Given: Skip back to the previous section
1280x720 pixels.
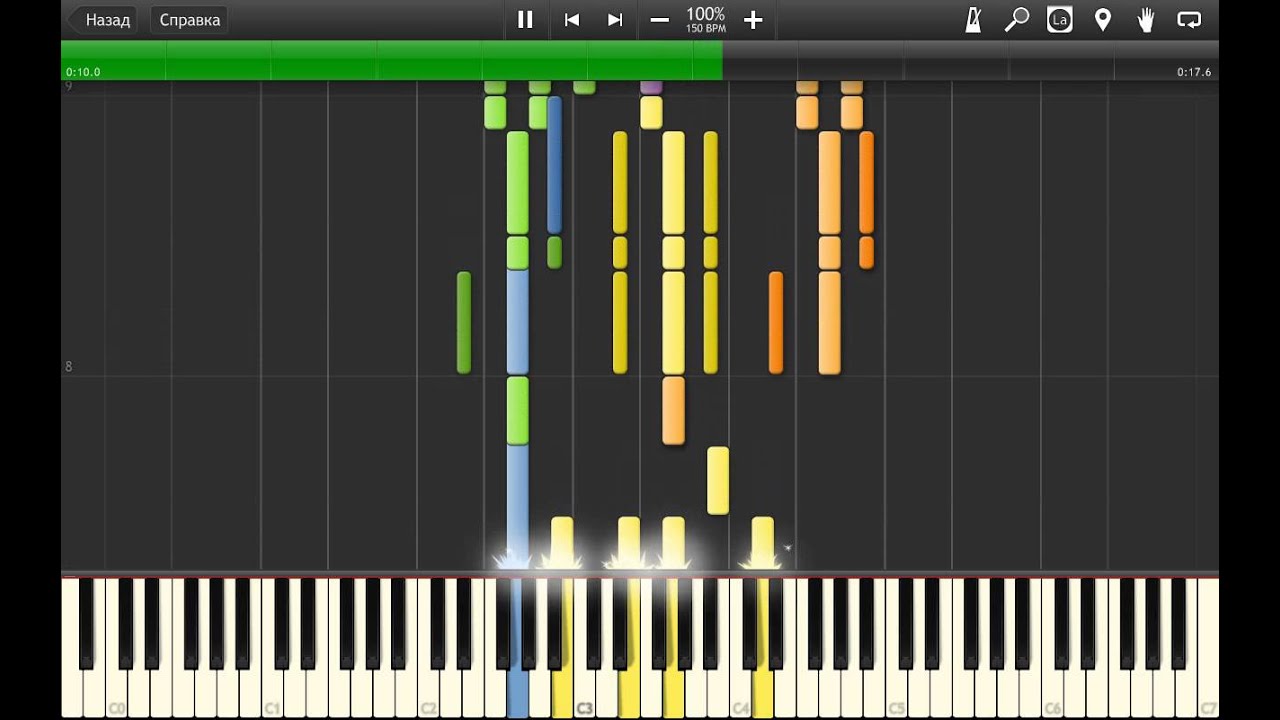Looking at the screenshot, I should pyautogui.click(x=572, y=19).
